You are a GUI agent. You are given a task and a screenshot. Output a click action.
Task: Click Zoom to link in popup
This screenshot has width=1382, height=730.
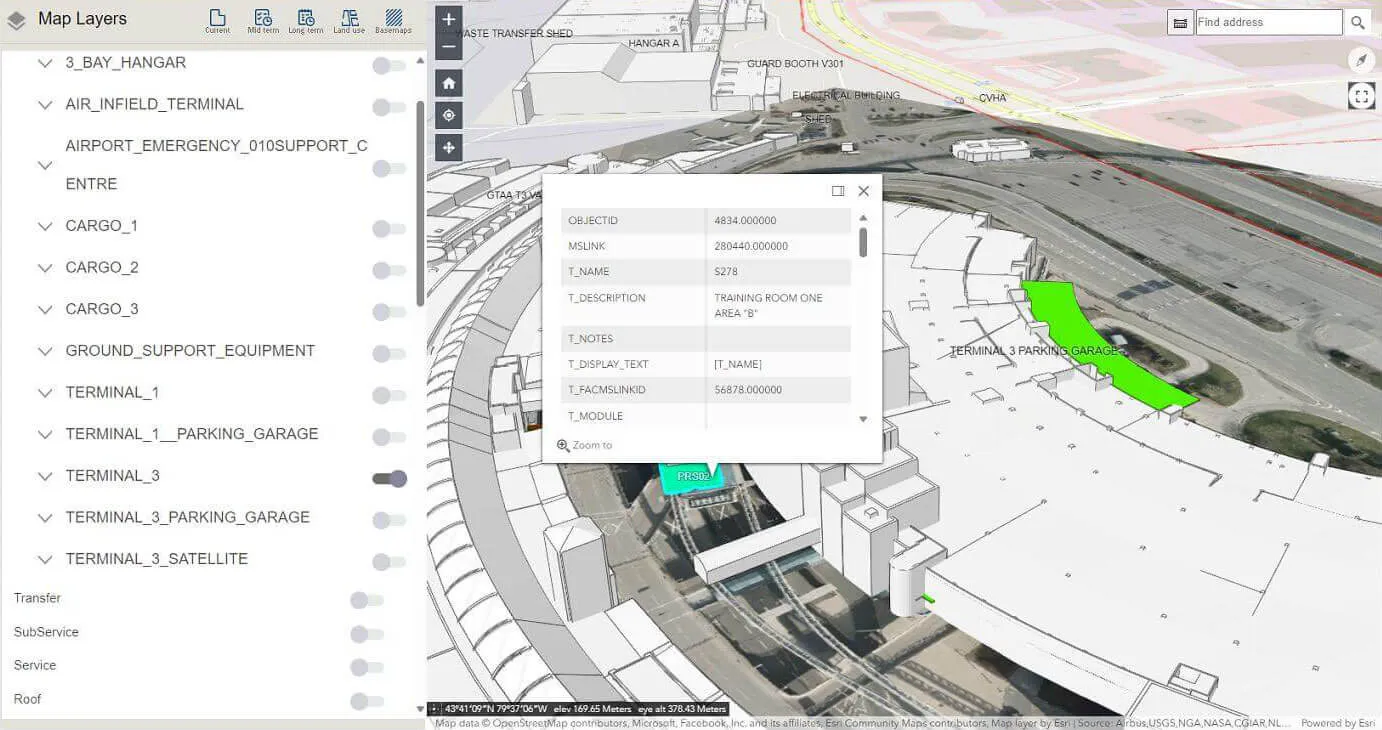coord(585,445)
